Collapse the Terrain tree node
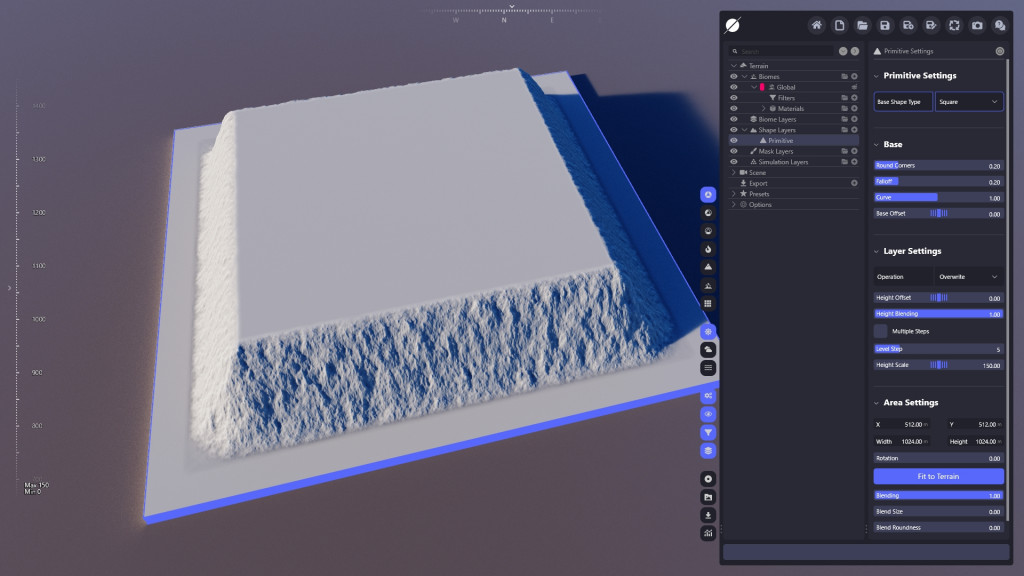 coord(733,66)
